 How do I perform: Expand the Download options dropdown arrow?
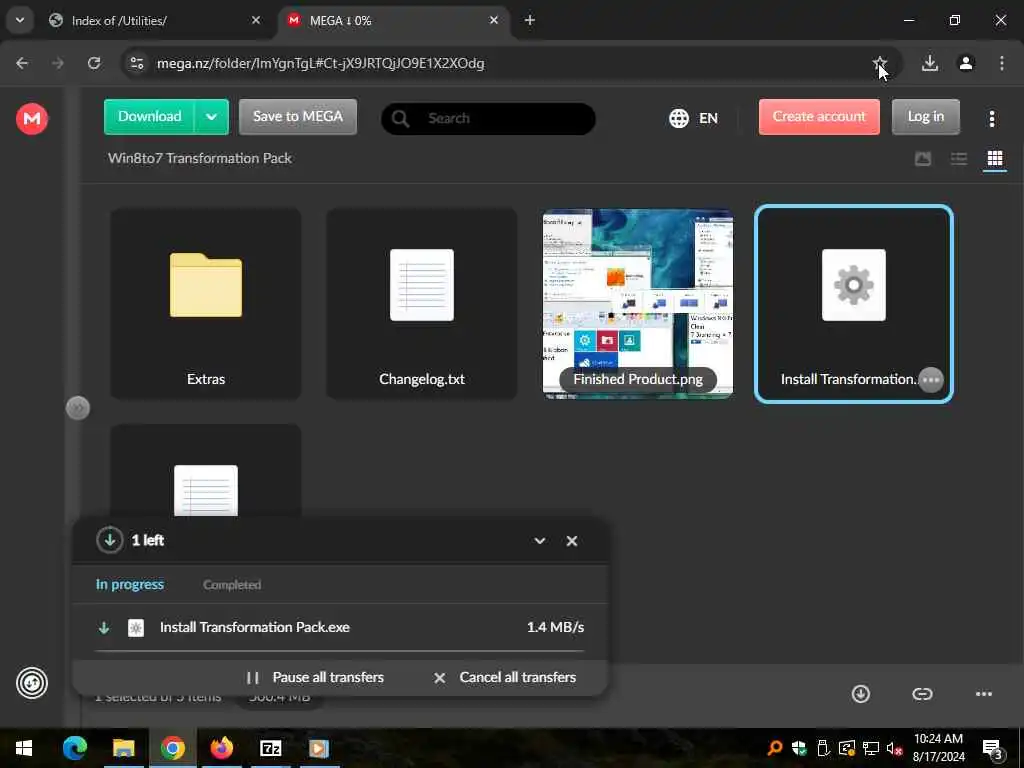point(212,117)
